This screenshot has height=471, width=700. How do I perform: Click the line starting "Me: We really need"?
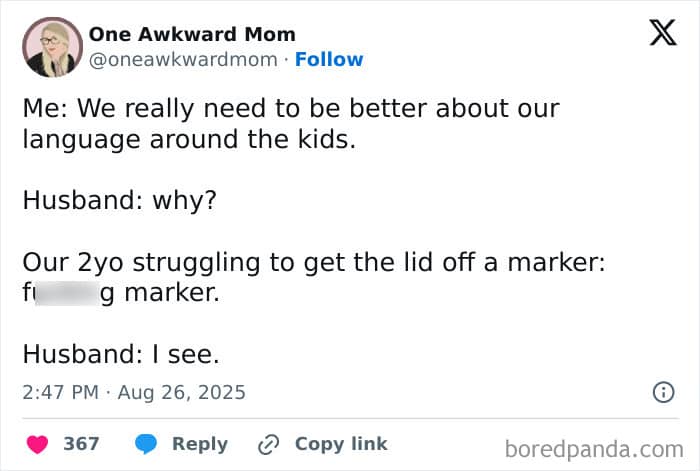click(291, 107)
